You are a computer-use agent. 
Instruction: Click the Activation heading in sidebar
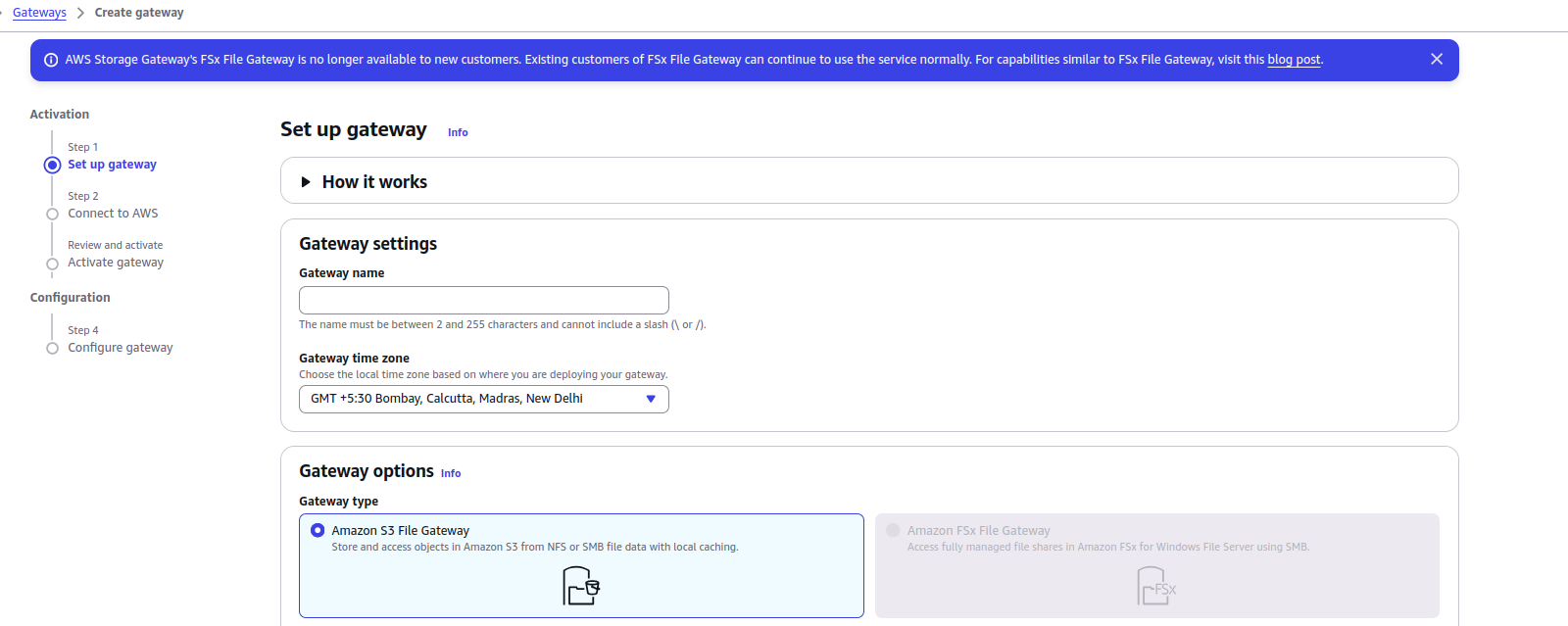pos(60,115)
